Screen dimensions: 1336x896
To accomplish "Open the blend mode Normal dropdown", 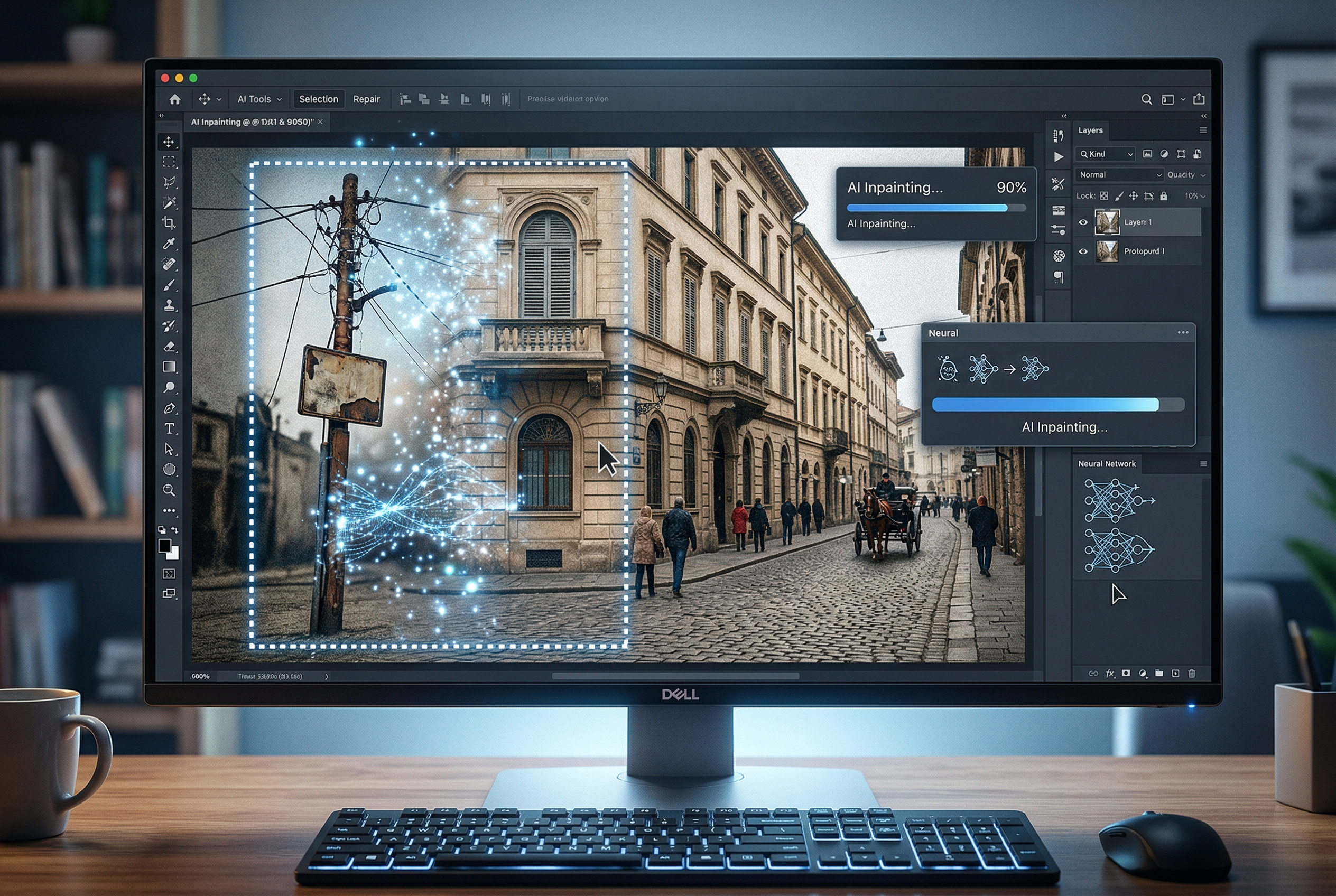I will point(1119,175).
